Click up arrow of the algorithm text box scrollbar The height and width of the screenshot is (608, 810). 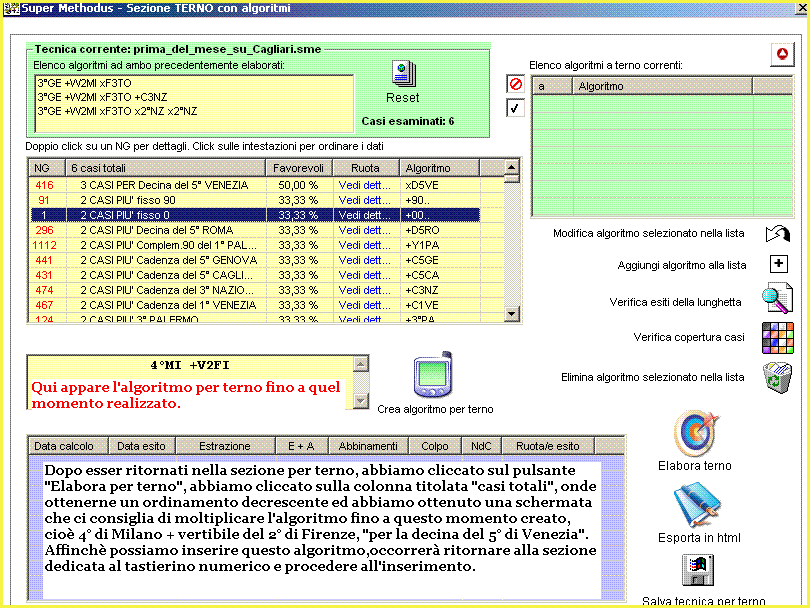tap(361, 364)
